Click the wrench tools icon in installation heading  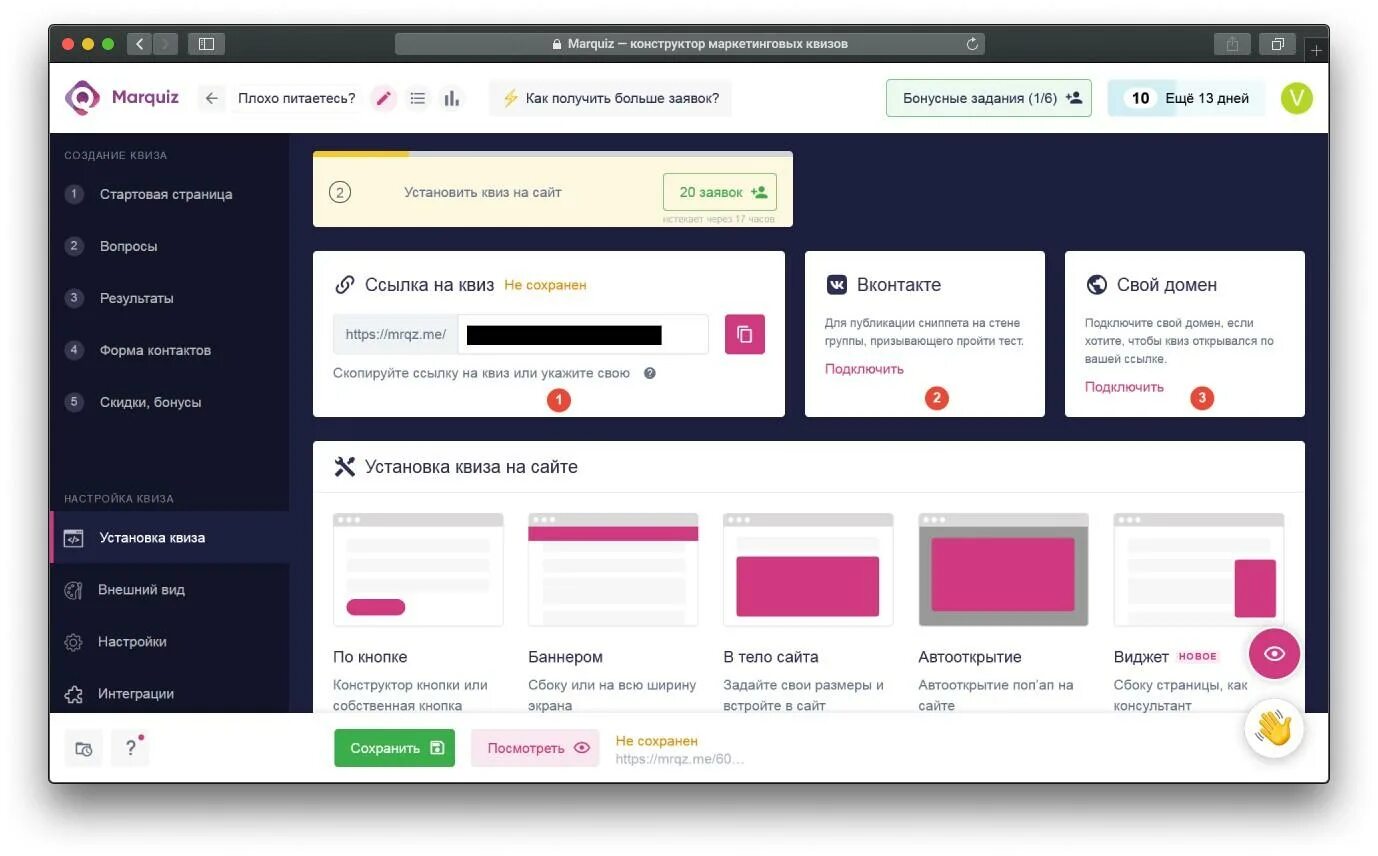click(x=345, y=467)
